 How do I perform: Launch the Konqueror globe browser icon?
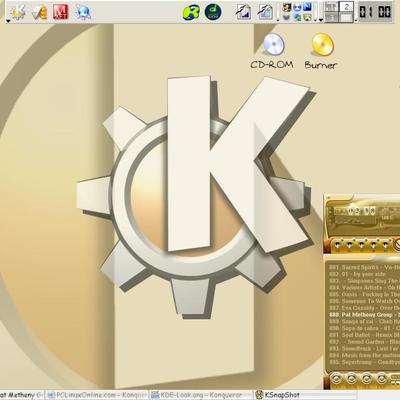[x=82, y=12]
